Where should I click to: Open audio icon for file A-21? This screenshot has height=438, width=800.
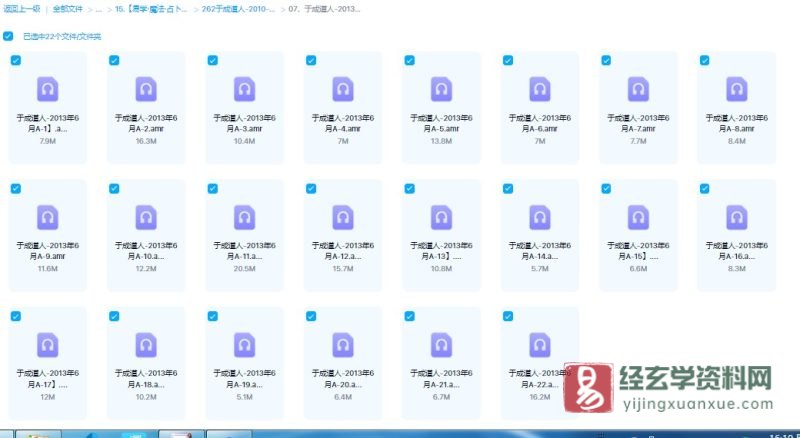pyautogui.click(x=441, y=345)
